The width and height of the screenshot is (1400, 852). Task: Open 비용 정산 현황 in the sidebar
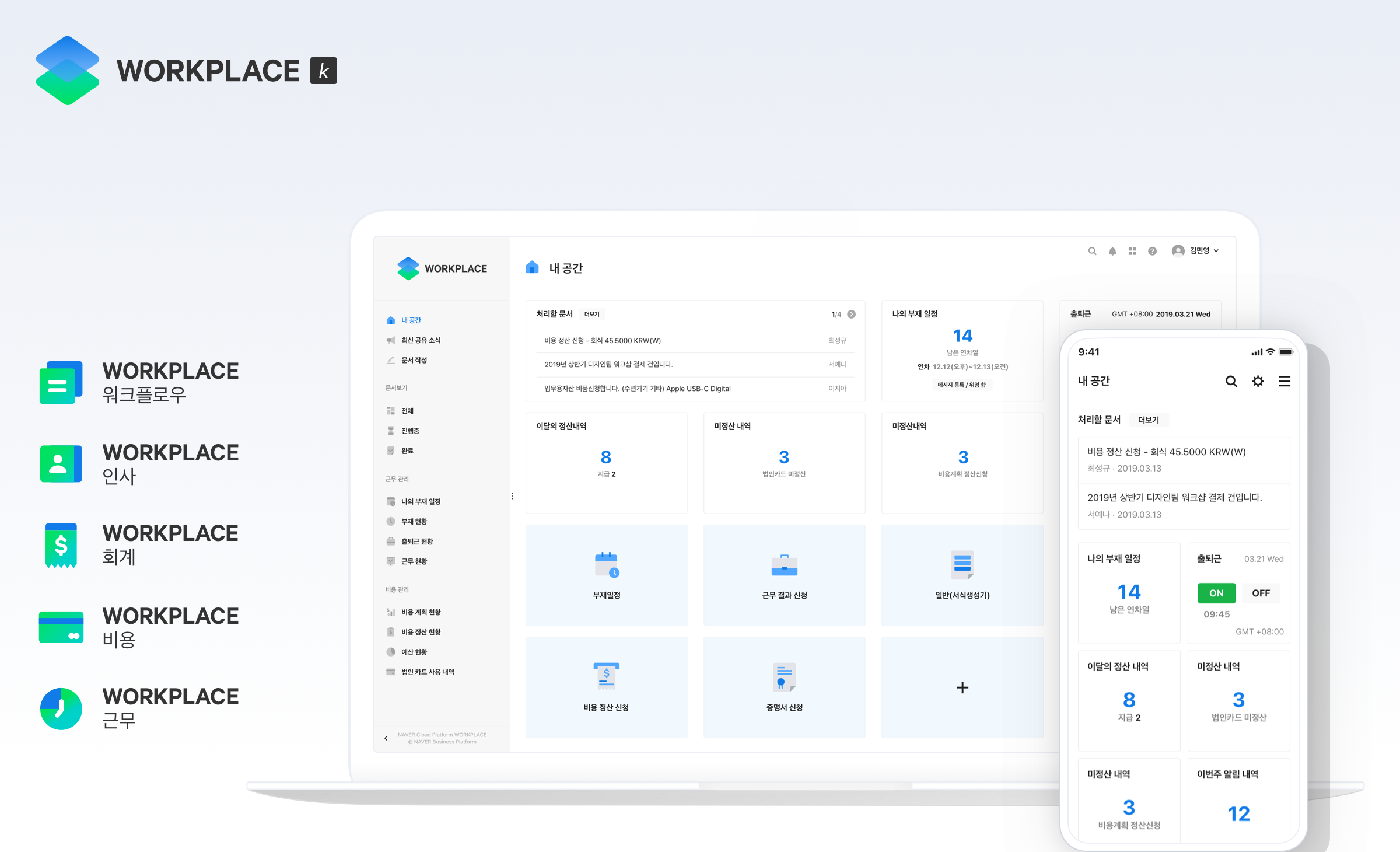tap(414, 632)
